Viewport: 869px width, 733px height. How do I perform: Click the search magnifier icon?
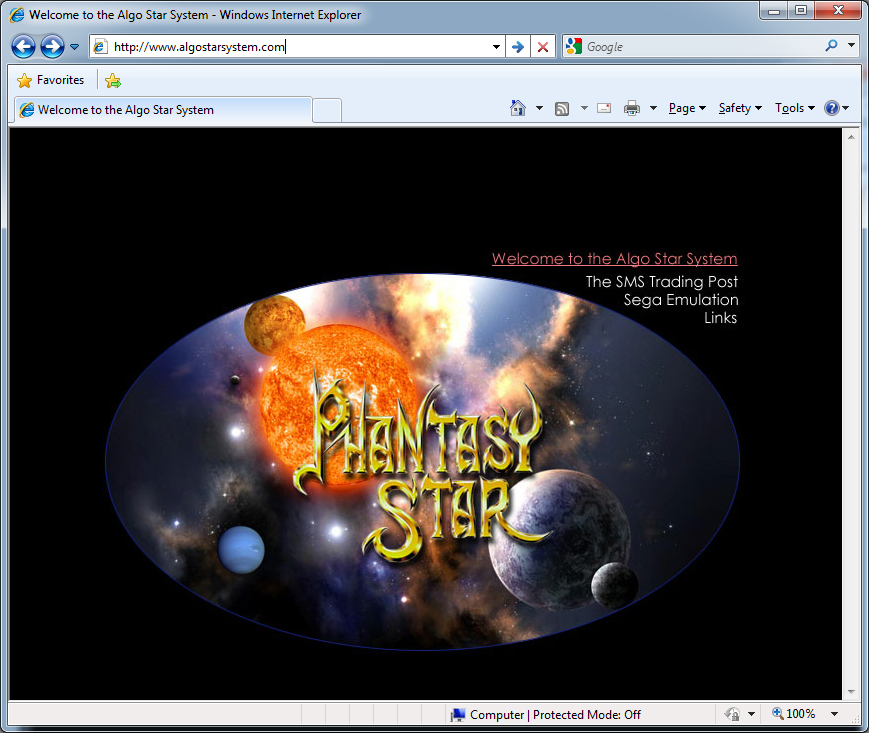[831, 46]
